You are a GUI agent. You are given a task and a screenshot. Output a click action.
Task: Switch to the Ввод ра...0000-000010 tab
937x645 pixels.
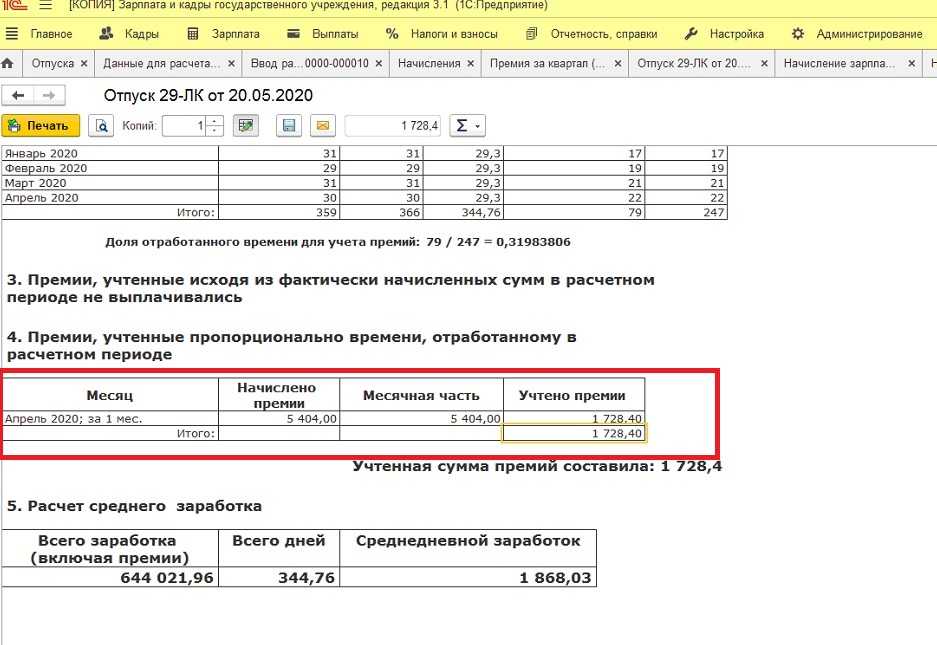(x=310, y=63)
